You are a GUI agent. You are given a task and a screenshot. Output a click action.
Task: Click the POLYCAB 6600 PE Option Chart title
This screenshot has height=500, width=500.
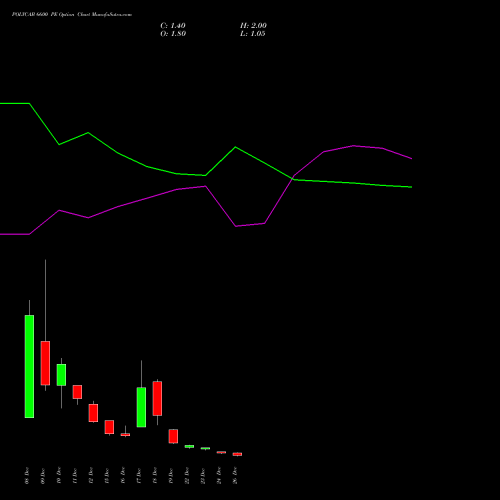coord(72,15)
